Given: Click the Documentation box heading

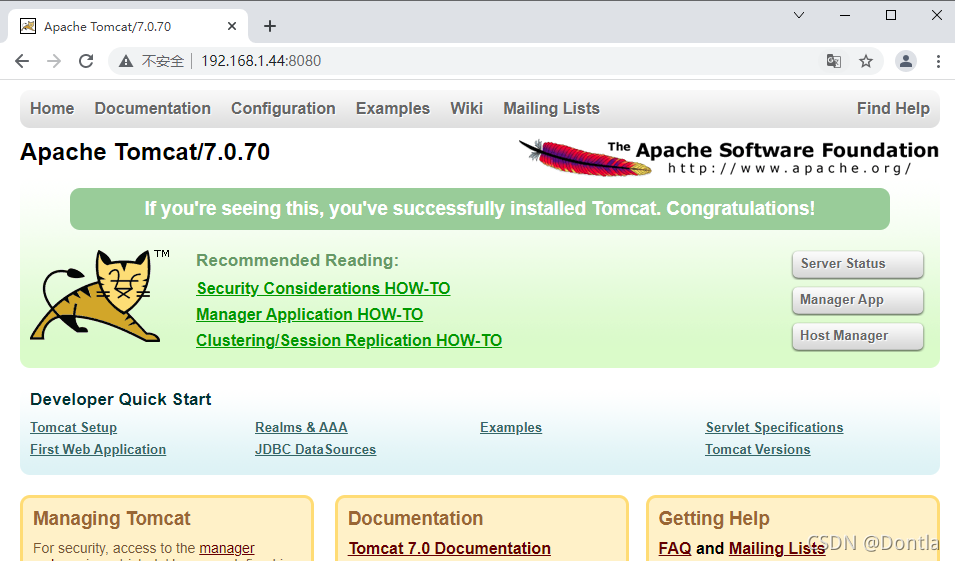Looking at the screenshot, I should tap(415, 518).
